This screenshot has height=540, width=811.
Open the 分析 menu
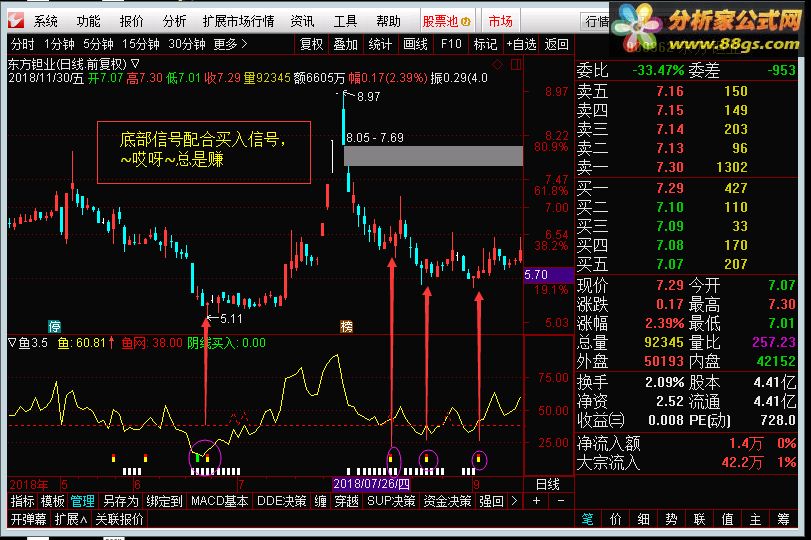tap(174, 21)
